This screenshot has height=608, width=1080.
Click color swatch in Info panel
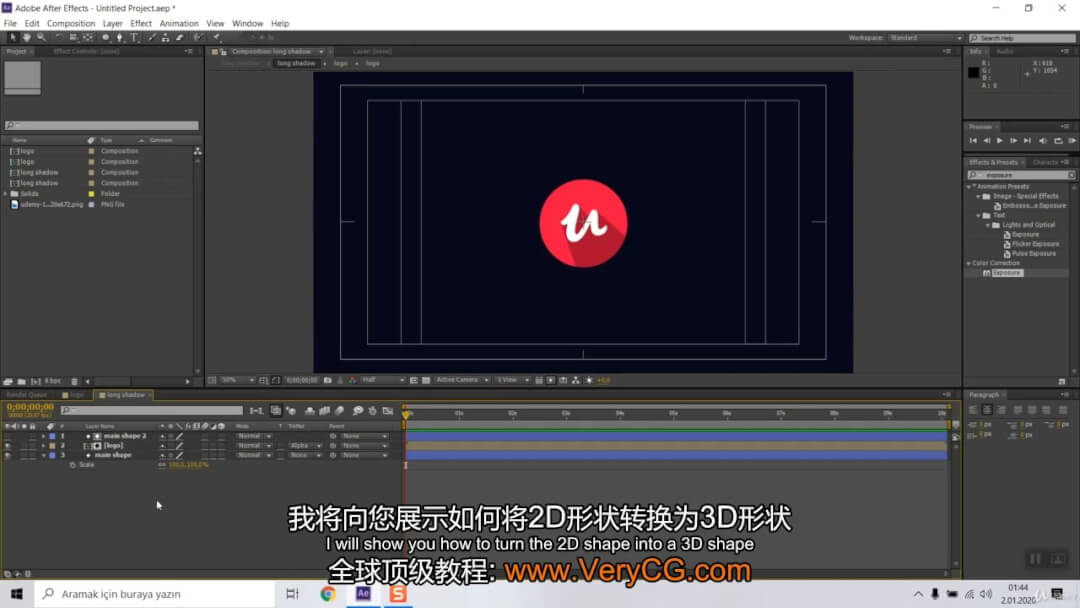click(x=973, y=72)
